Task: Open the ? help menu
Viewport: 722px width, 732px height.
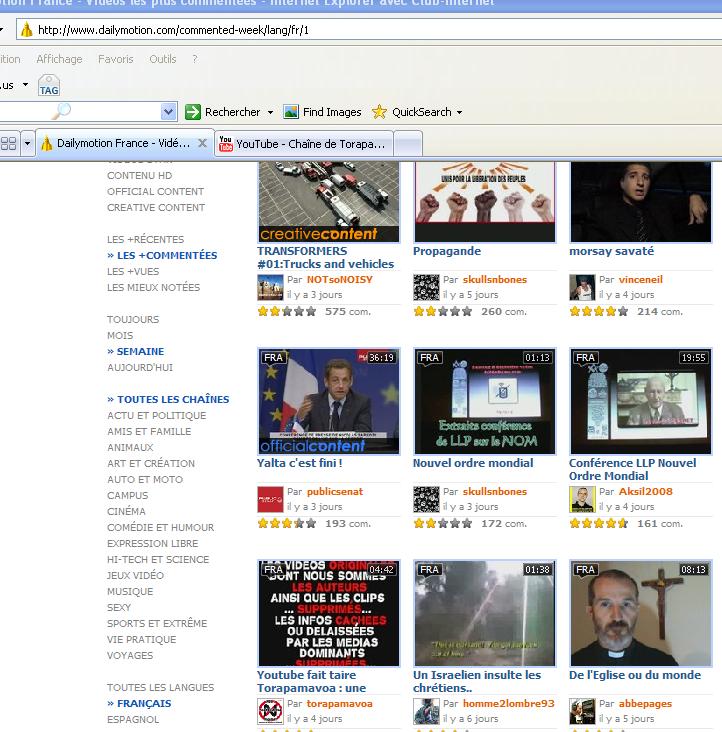Action: [x=195, y=59]
